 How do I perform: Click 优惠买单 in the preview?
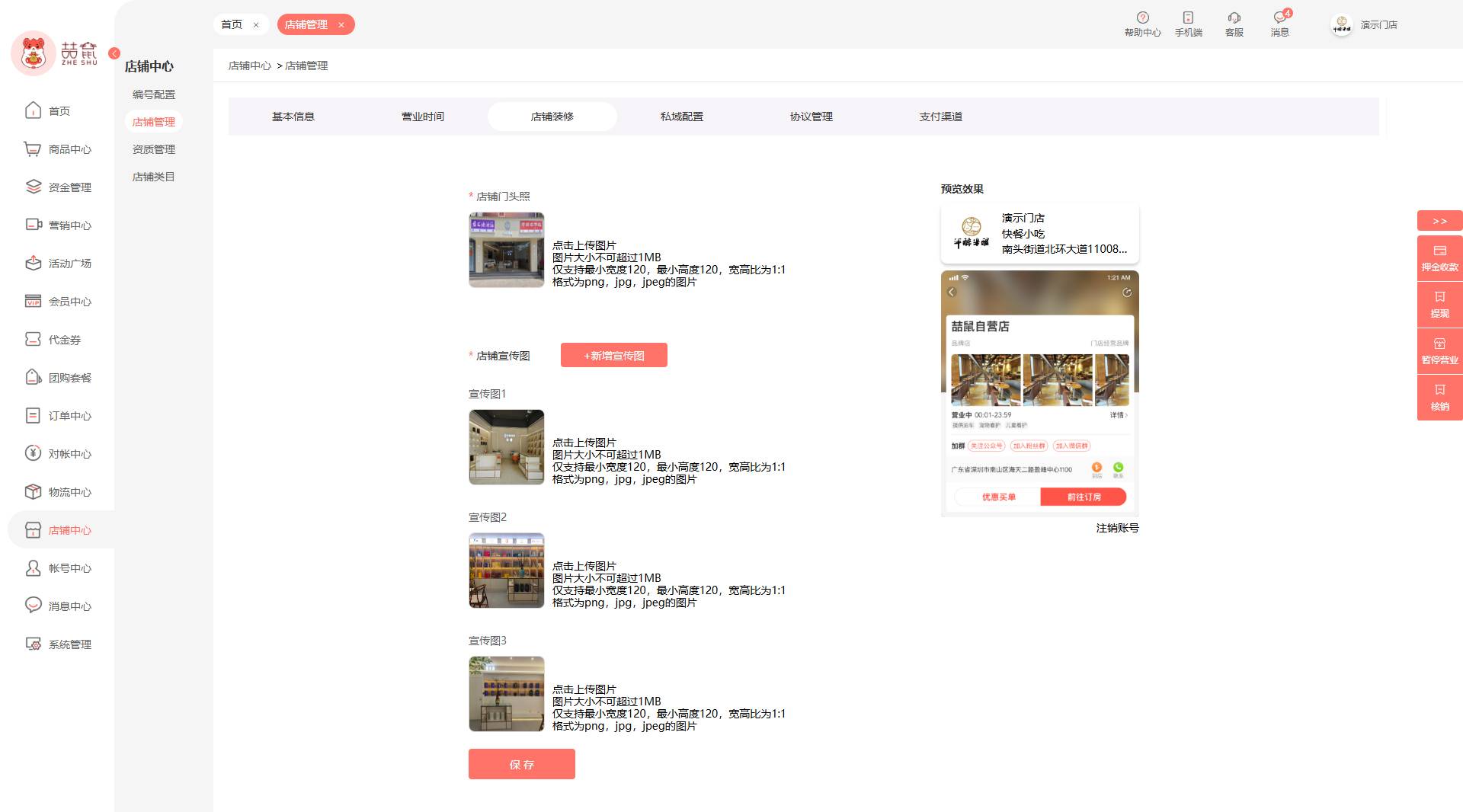click(998, 497)
